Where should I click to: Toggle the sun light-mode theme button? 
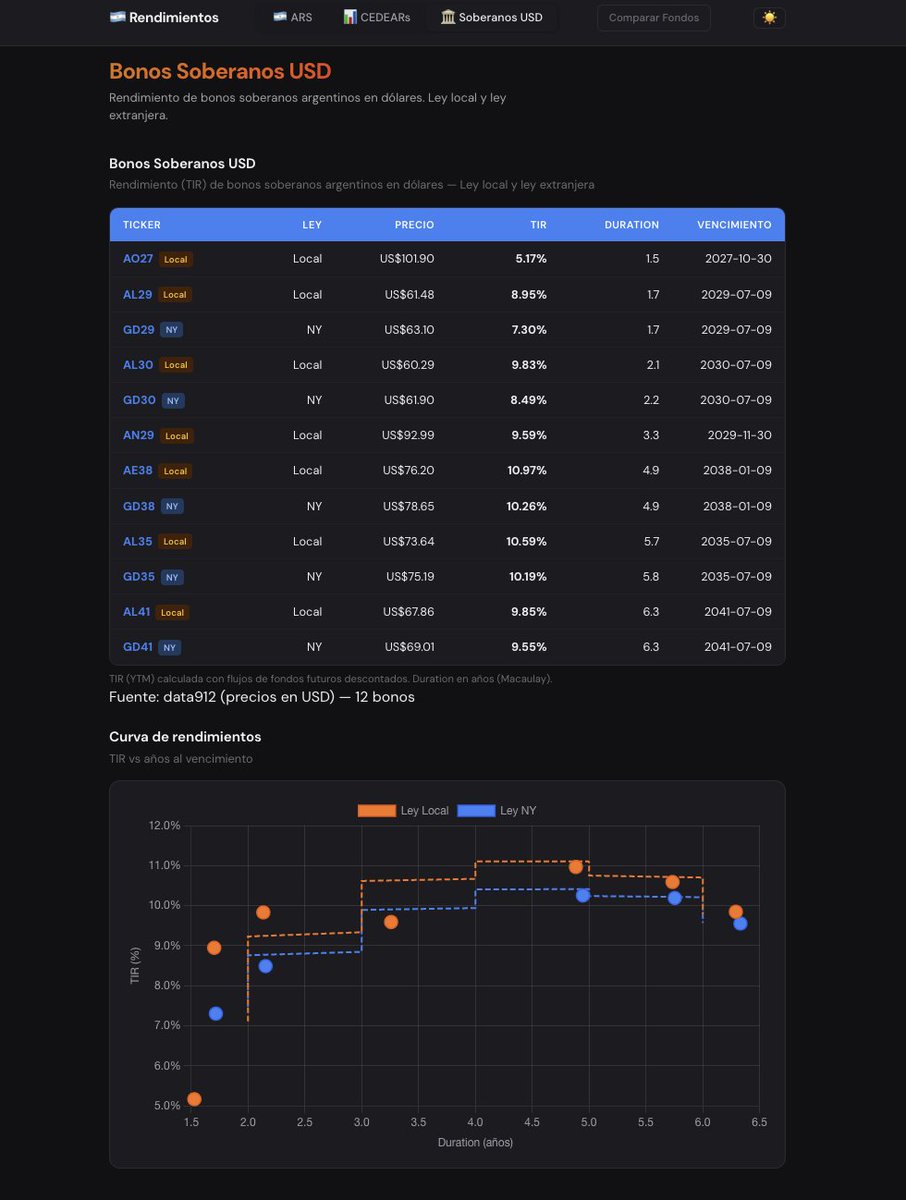pyautogui.click(x=769, y=18)
